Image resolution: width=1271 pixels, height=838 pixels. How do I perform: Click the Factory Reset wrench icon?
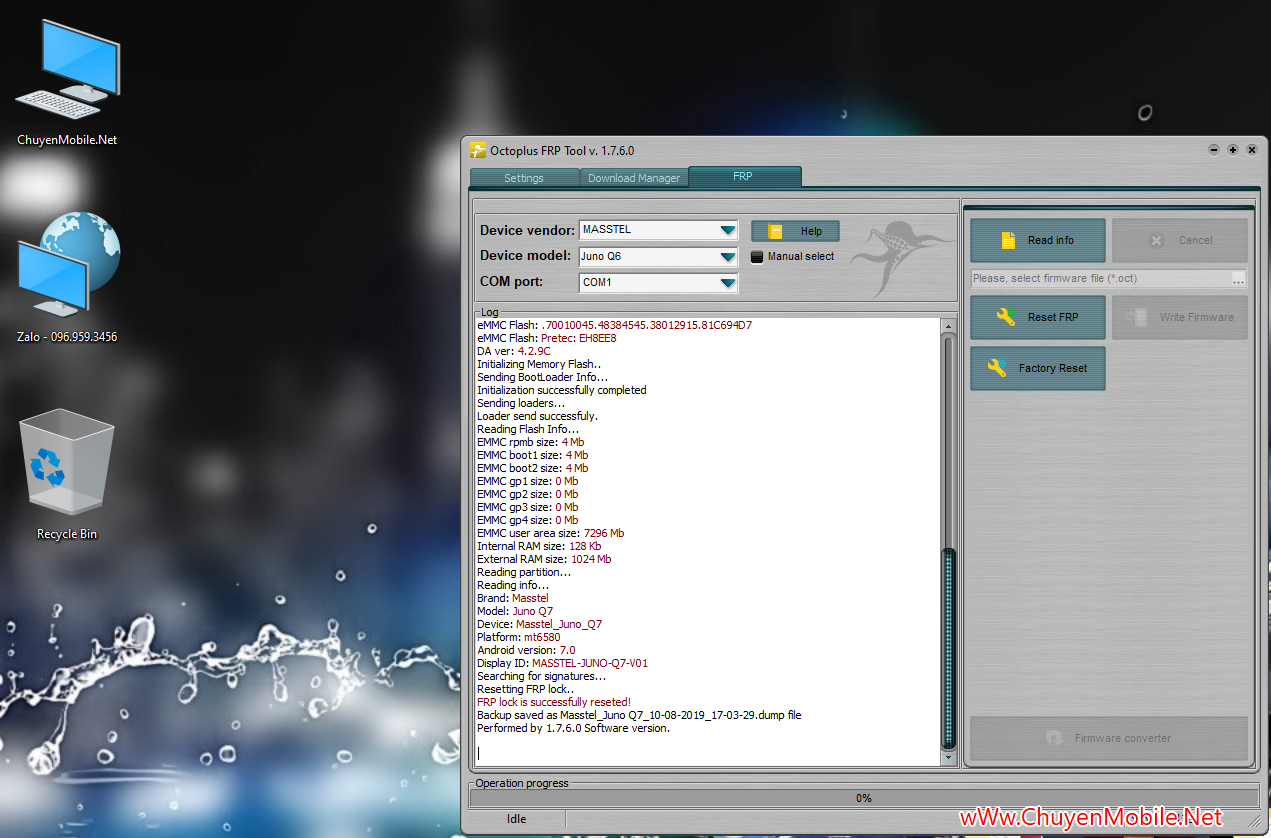(x=997, y=368)
